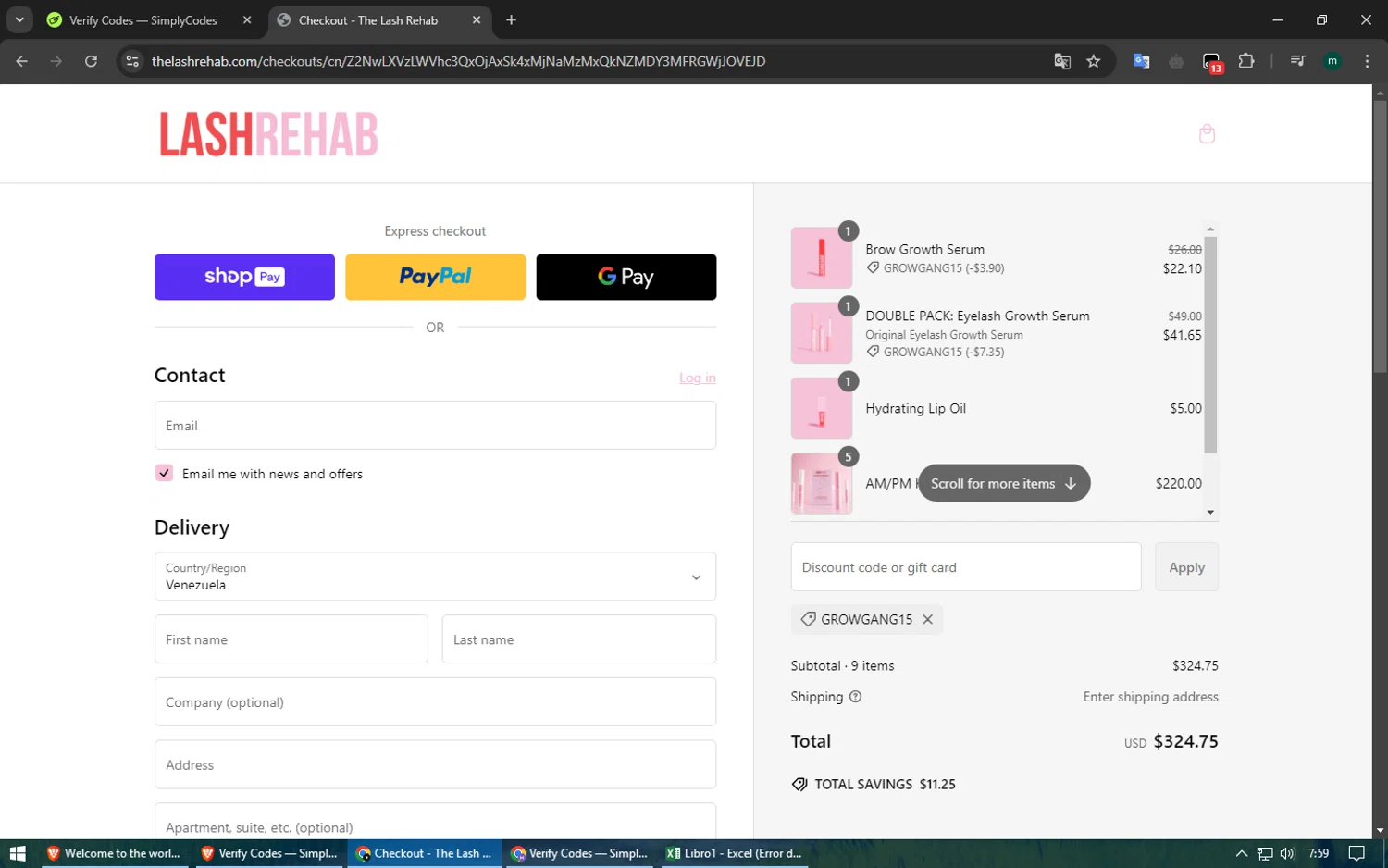This screenshot has height=868, width=1388.
Task: Open the shopping bag cart icon
Action: [1207, 134]
